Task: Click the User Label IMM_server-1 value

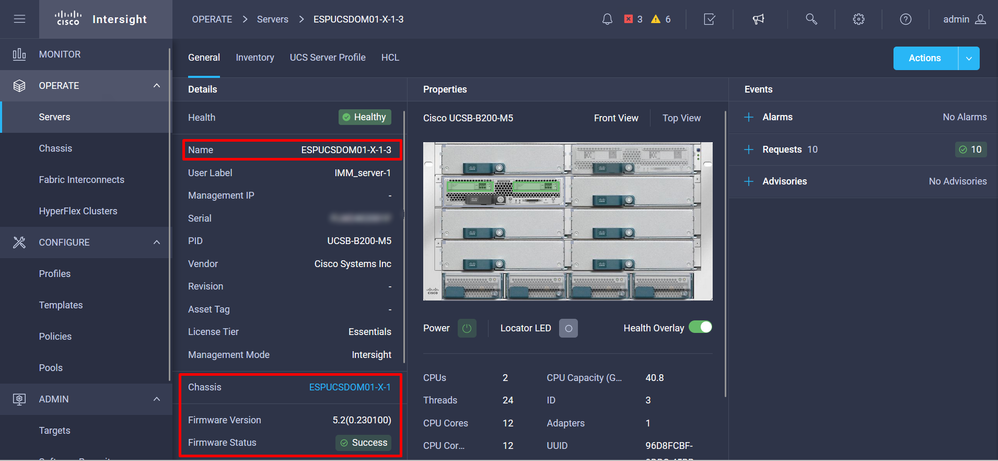Action: 363,173
